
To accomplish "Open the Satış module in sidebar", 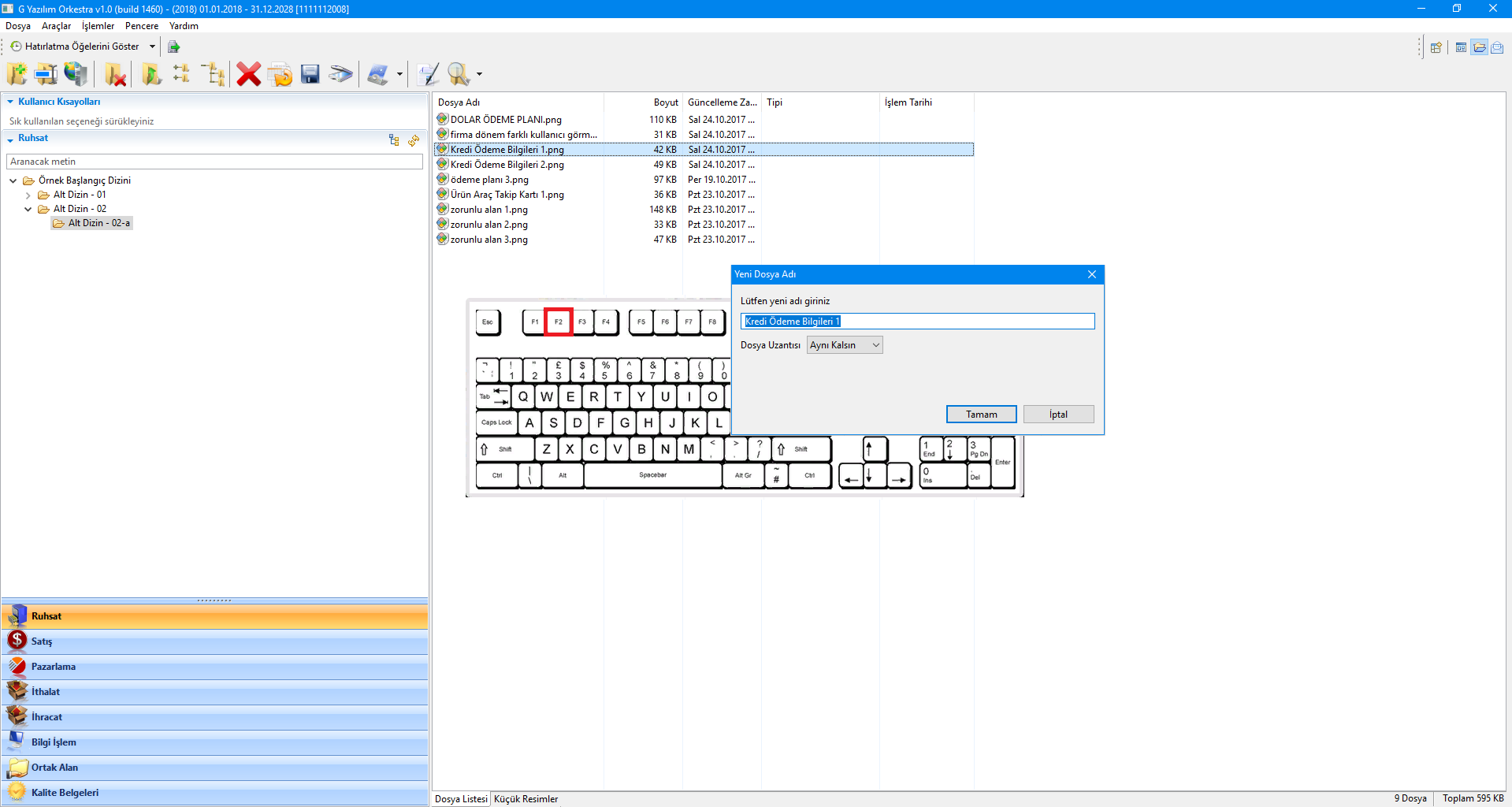I will 42,642.
